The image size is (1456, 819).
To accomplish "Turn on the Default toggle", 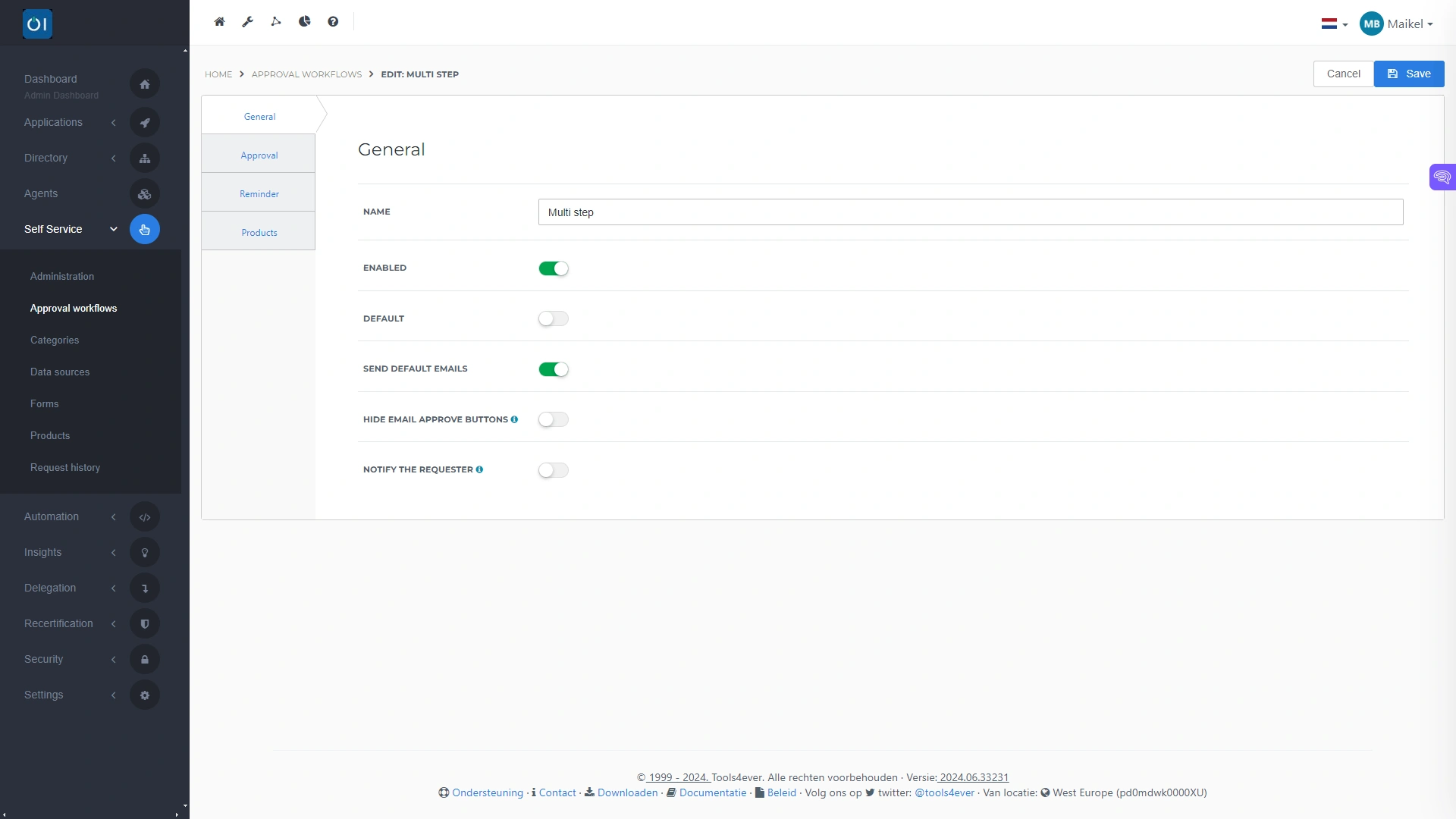I will pyautogui.click(x=554, y=318).
